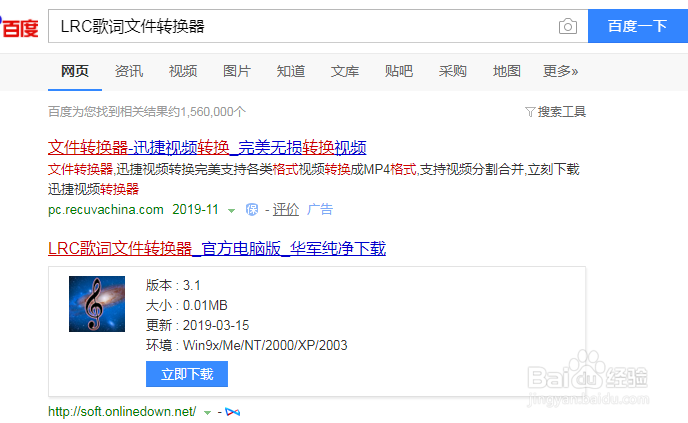Open the 搜索工具 filter icon

coord(530,112)
